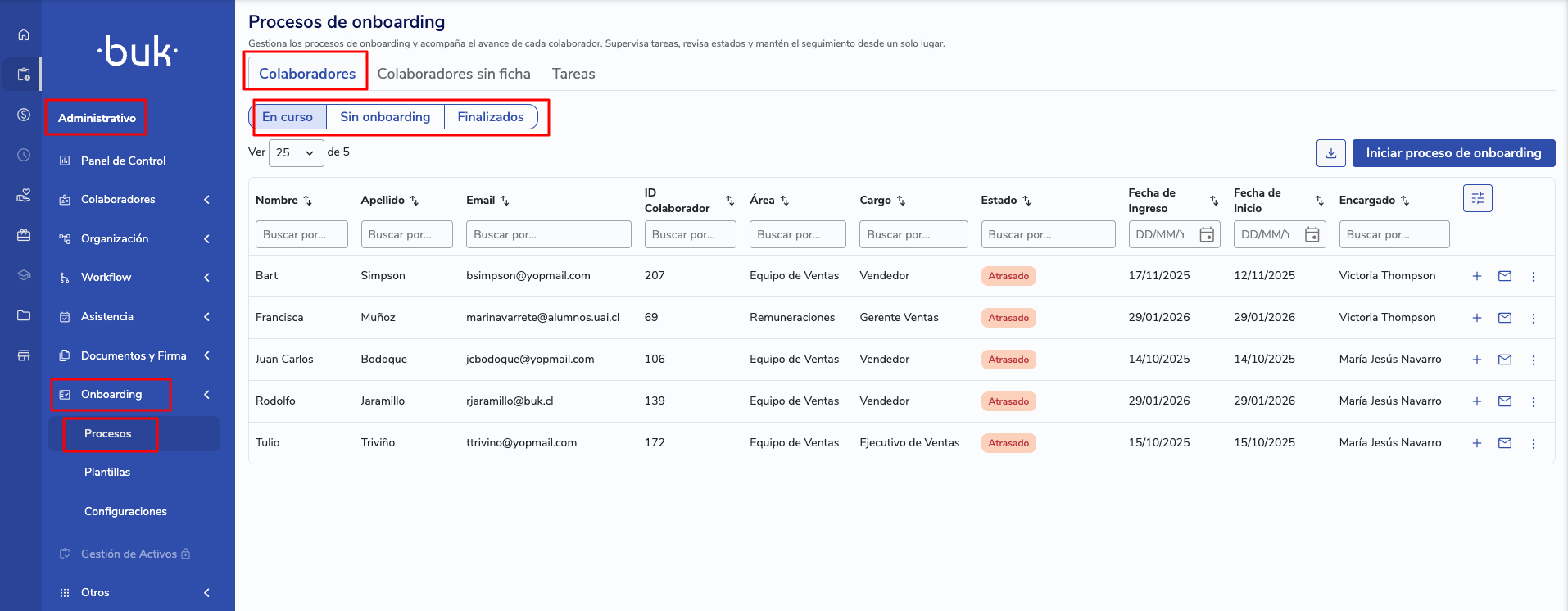Switch to Finalizados filter
1568x611 pixels.
click(x=490, y=117)
